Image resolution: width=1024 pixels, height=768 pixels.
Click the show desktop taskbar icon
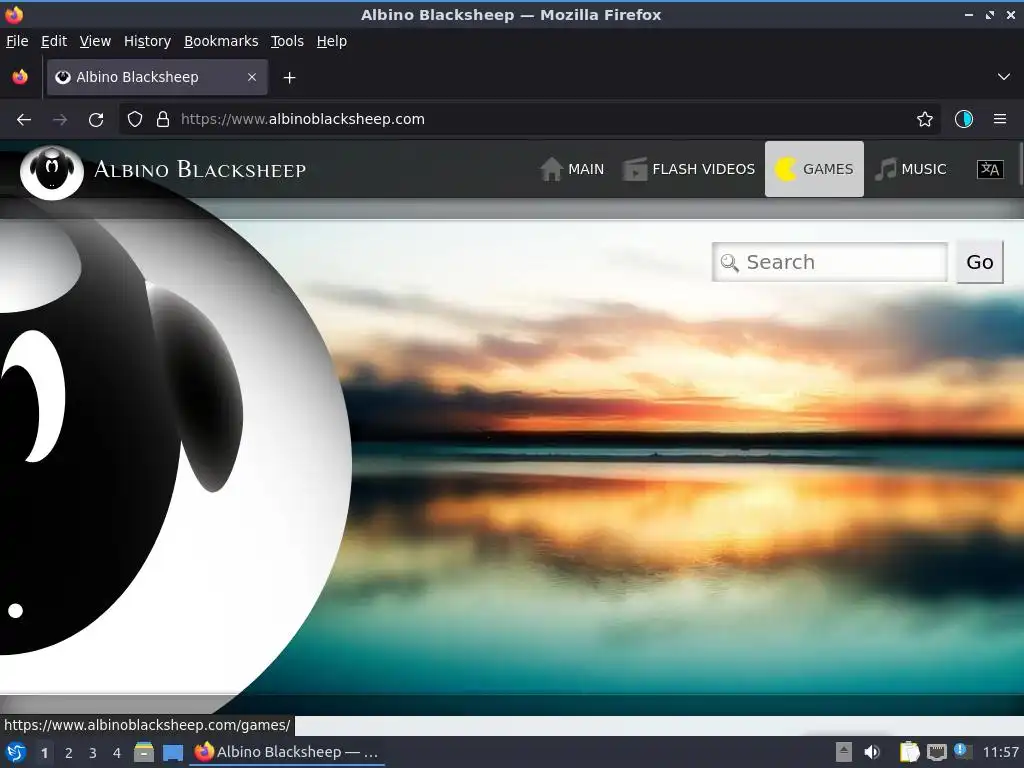(172, 752)
